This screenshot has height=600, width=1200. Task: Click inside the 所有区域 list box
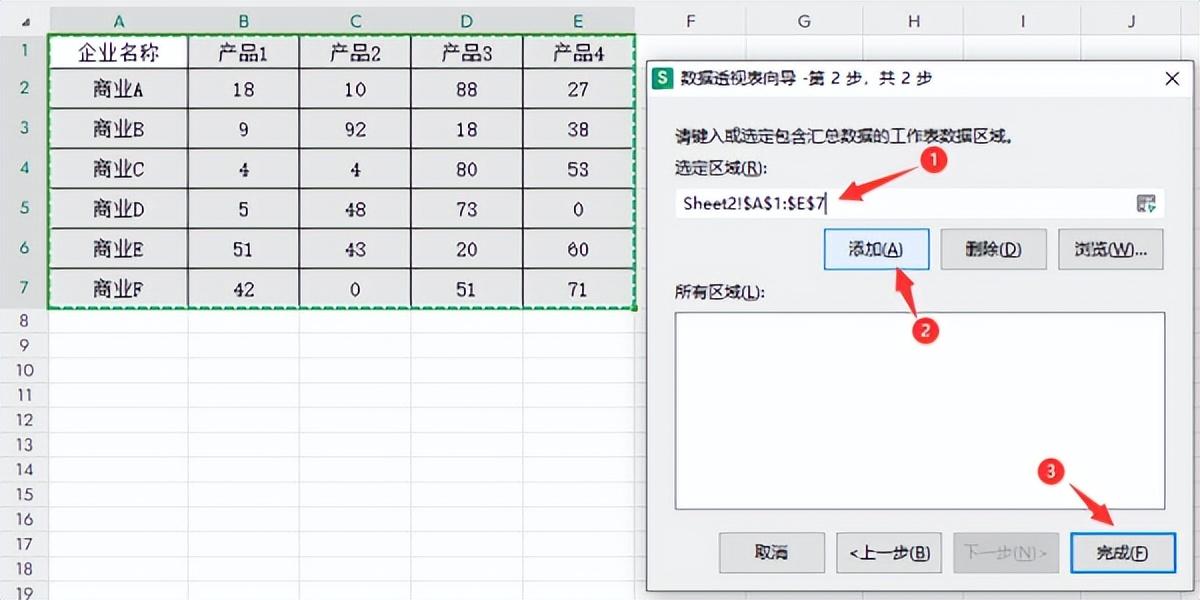(x=920, y=411)
